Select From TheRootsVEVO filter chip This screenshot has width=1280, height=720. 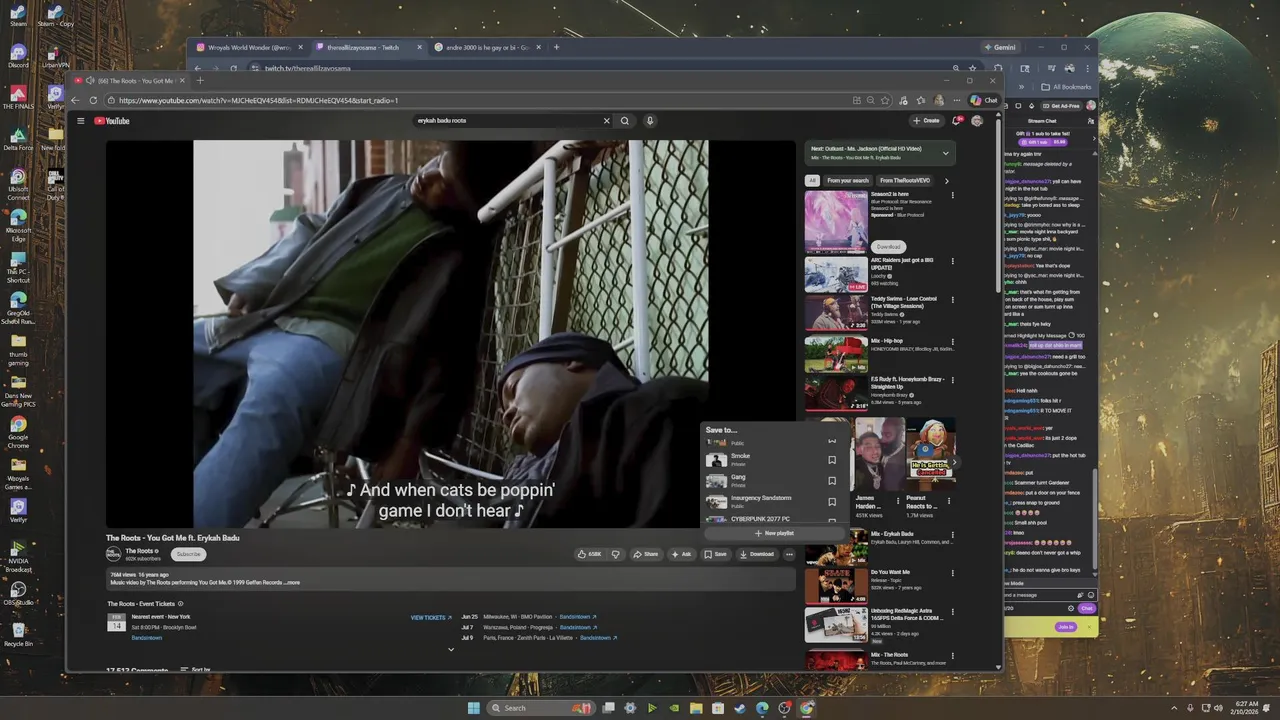(x=905, y=181)
